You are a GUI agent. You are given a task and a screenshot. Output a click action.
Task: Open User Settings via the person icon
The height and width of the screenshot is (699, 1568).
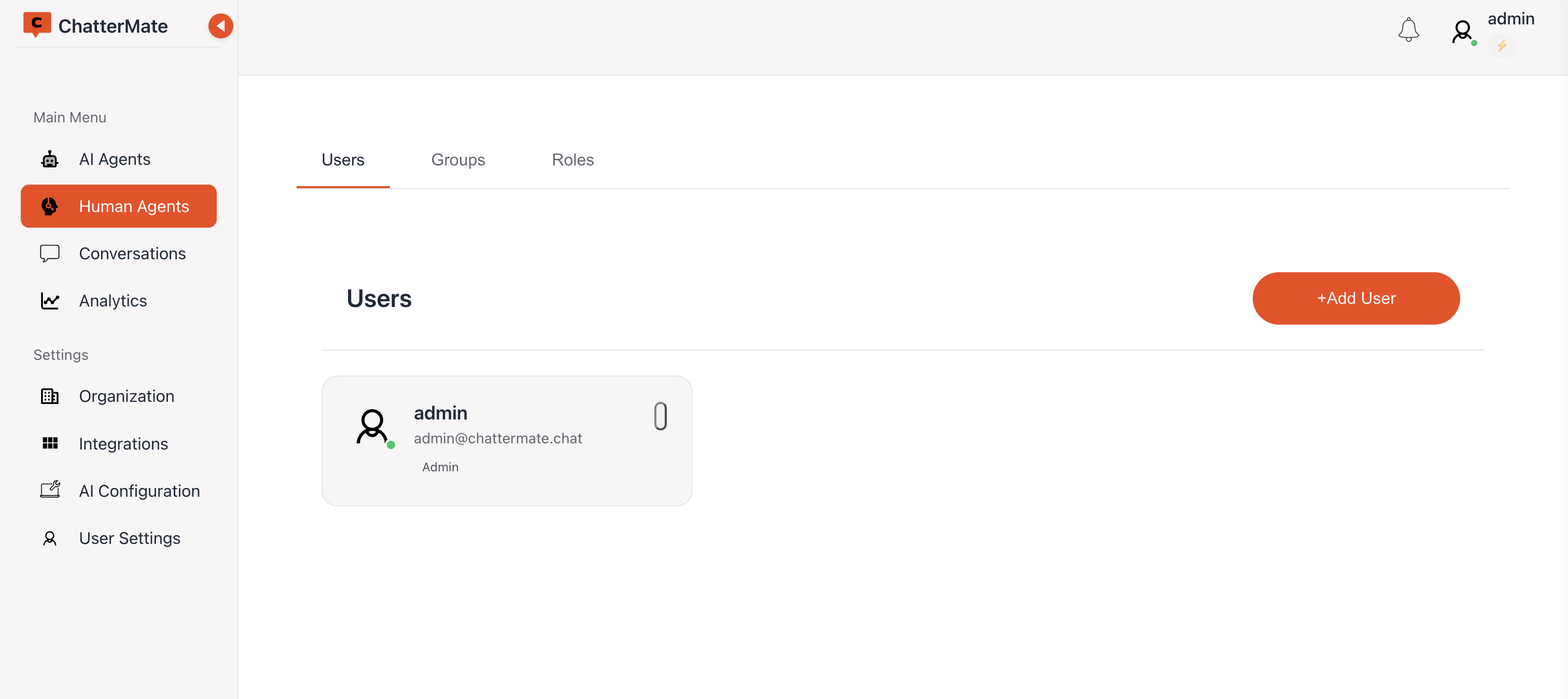pos(49,538)
